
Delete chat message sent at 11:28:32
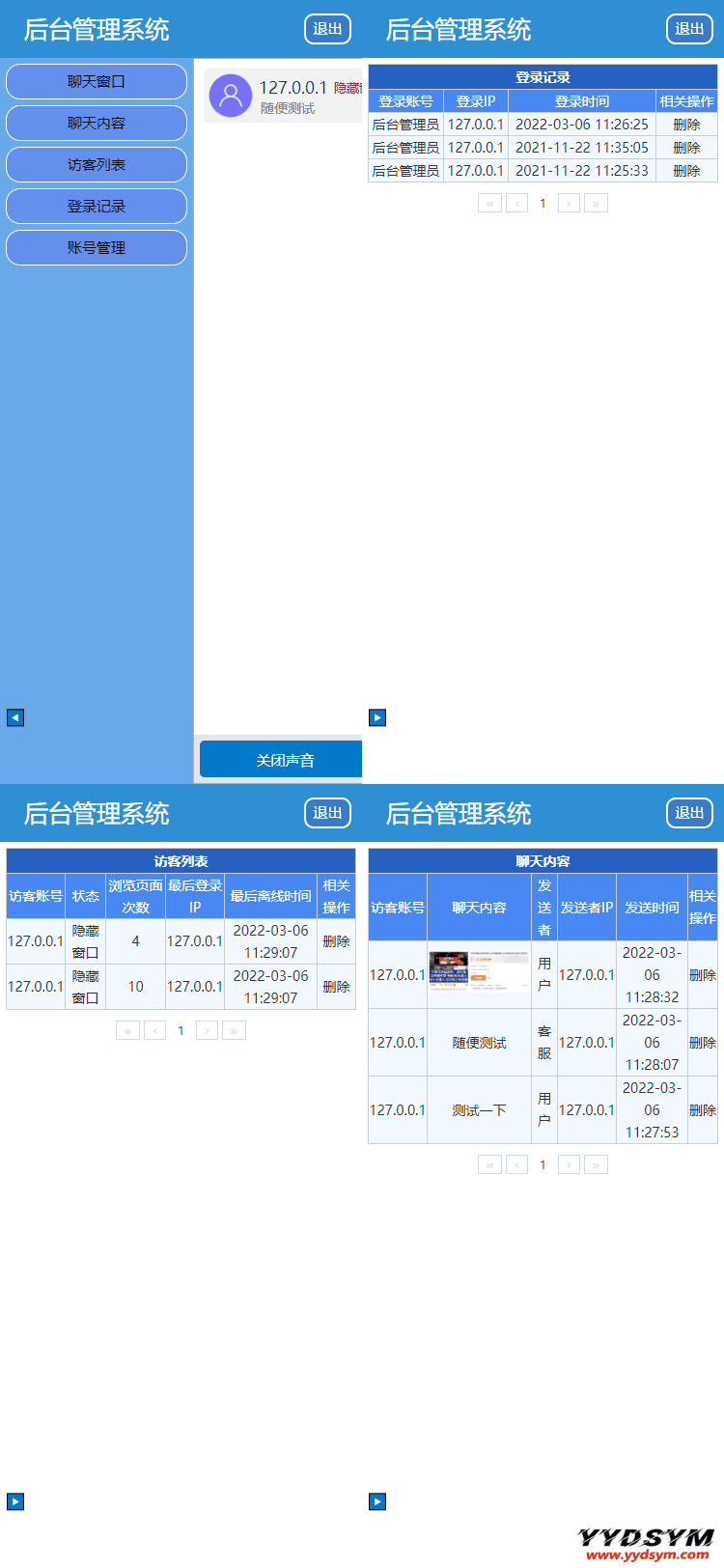[702, 975]
